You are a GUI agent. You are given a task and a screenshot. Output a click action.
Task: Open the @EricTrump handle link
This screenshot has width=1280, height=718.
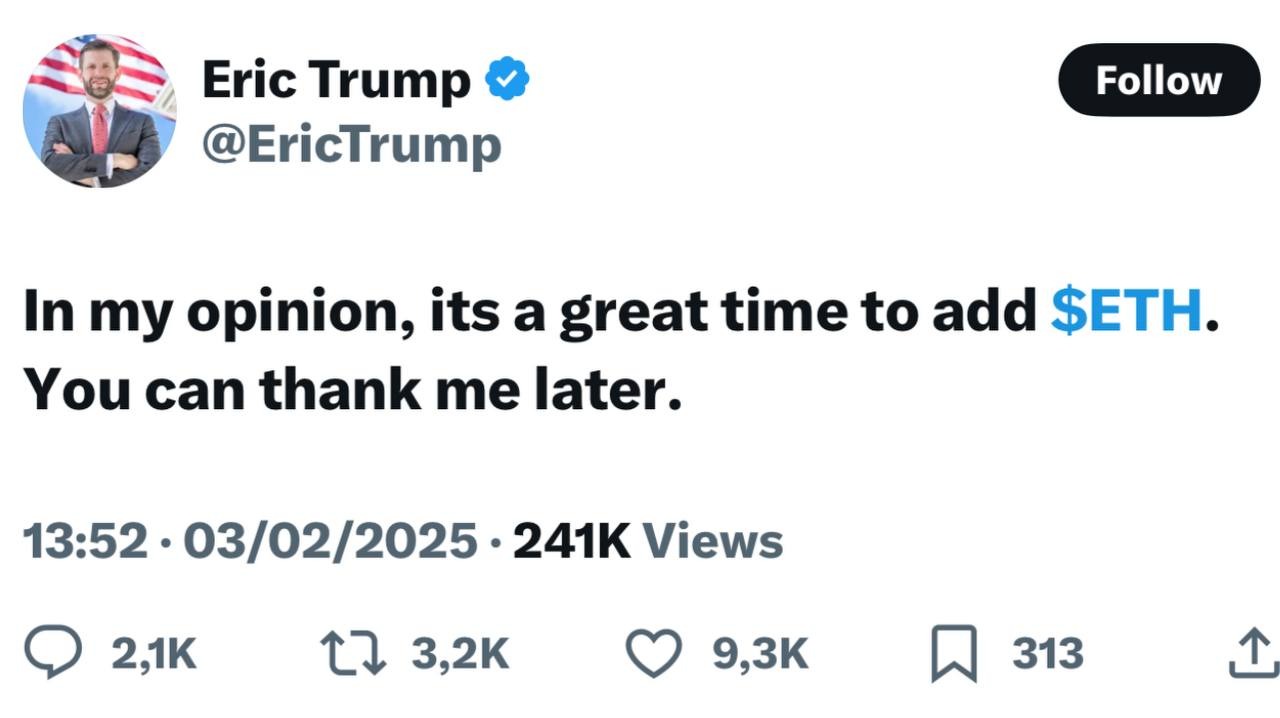coord(351,146)
